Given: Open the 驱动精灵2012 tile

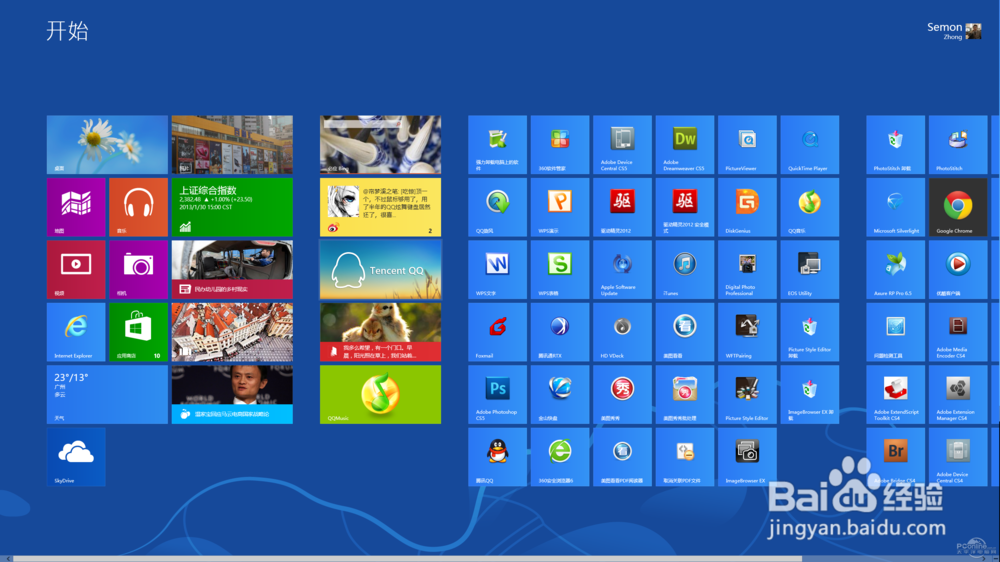Looking at the screenshot, I should 622,207.
